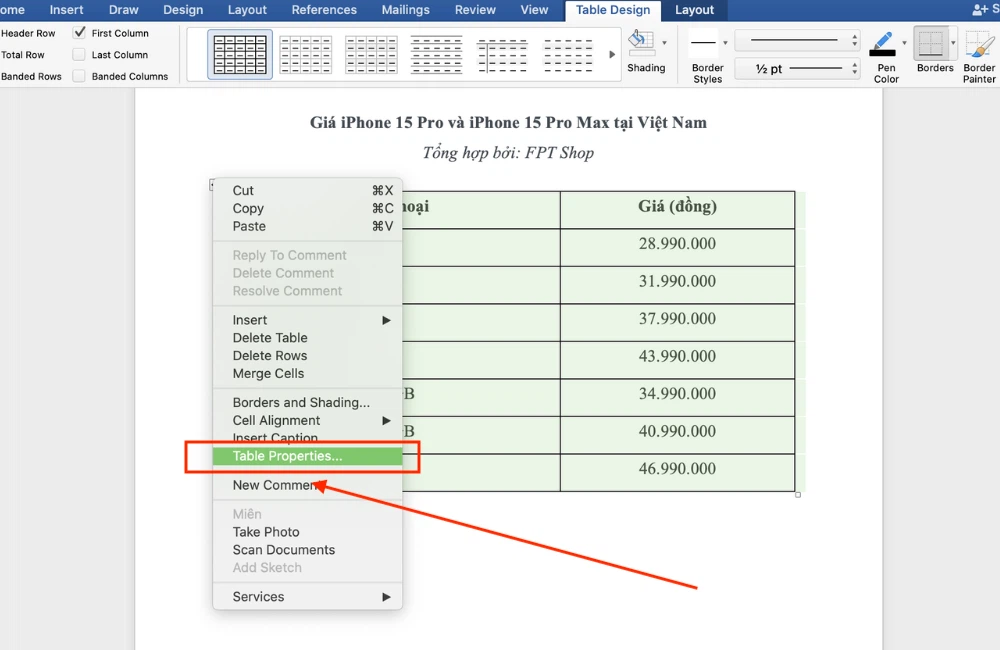Screen dimensions: 1000x650
Task: Open the Shading dropdown arrow
Action: pos(662,42)
